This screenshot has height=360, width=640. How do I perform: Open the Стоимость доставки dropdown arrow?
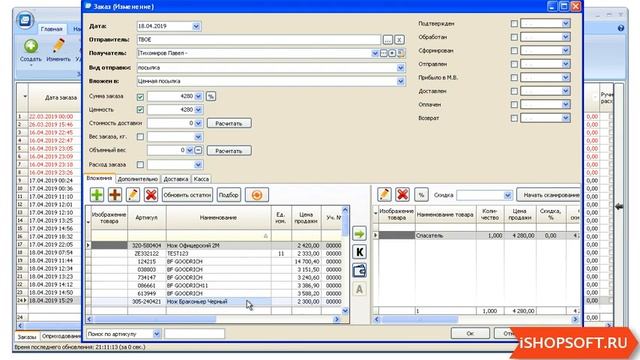(198, 123)
